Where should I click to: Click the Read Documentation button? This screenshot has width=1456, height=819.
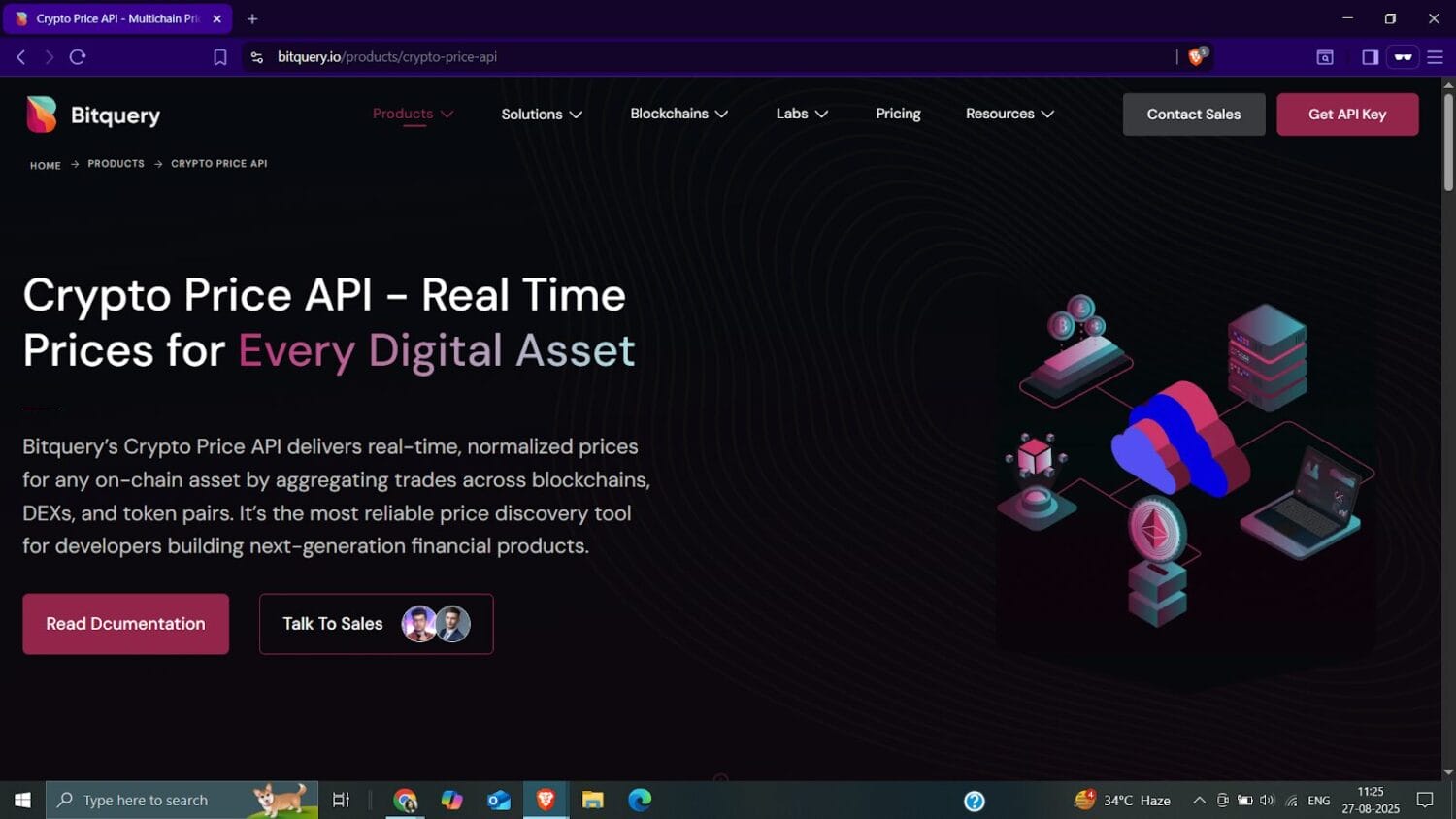tap(126, 624)
